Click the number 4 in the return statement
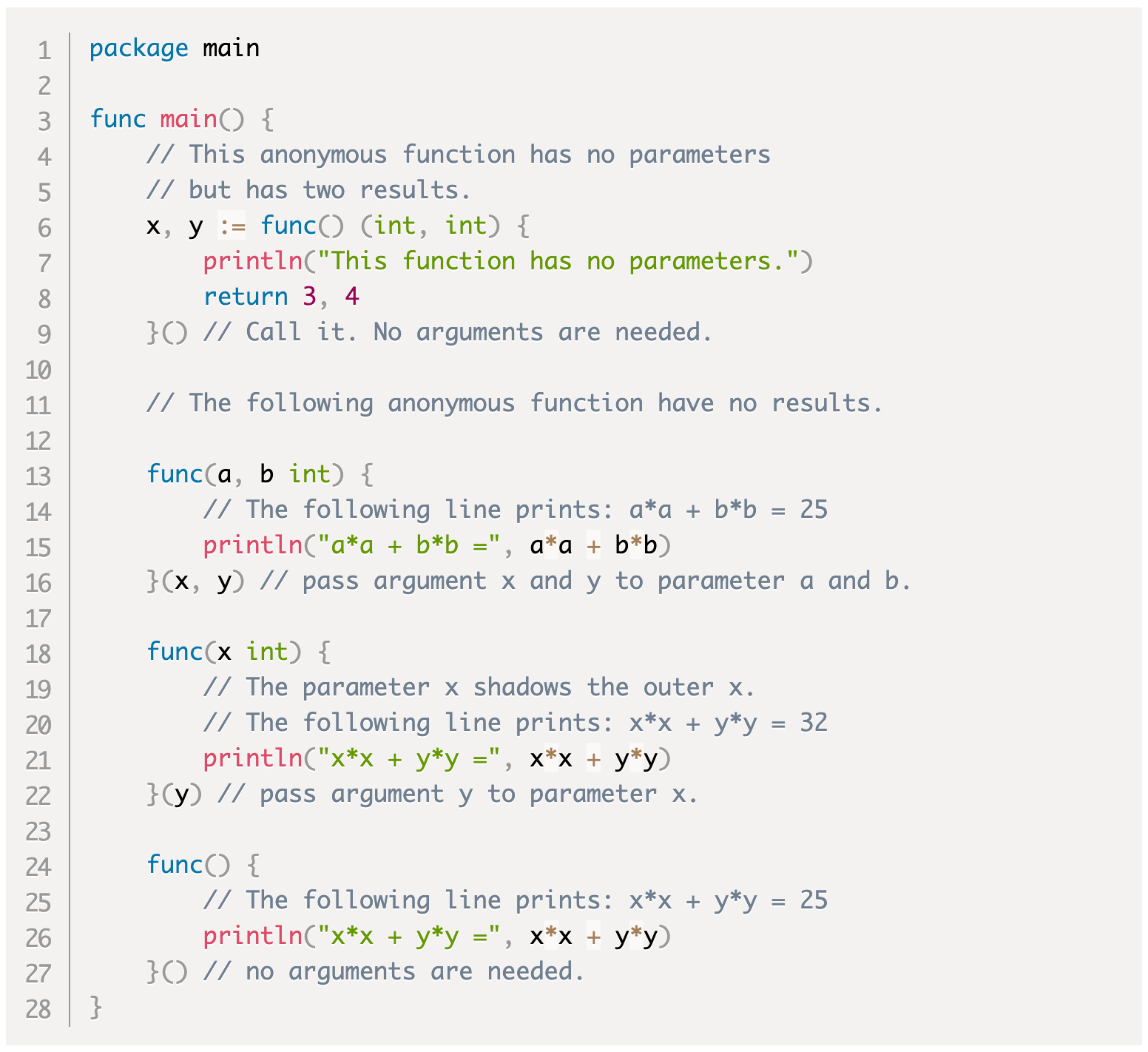Screen dimensions: 1148x1052 (352, 297)
